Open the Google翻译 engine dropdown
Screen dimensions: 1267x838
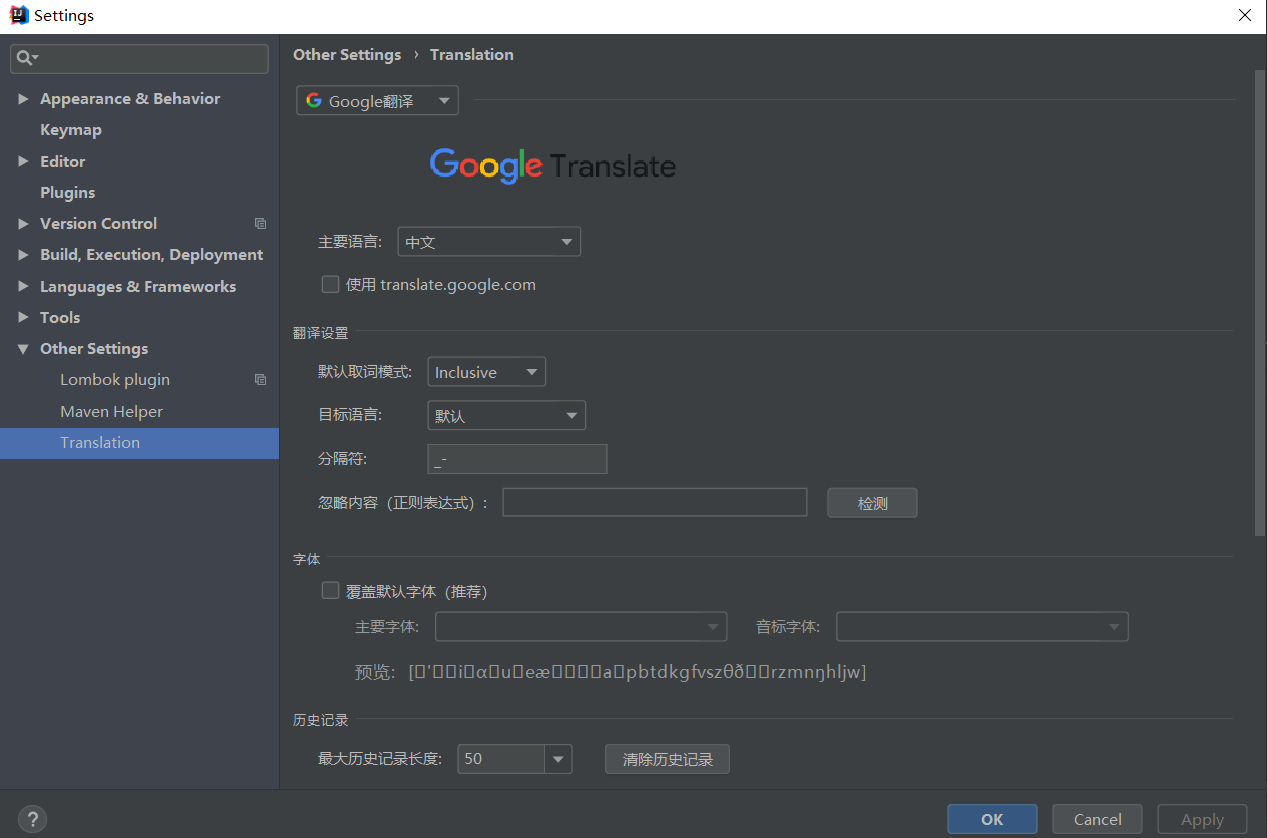coord(377,101)
